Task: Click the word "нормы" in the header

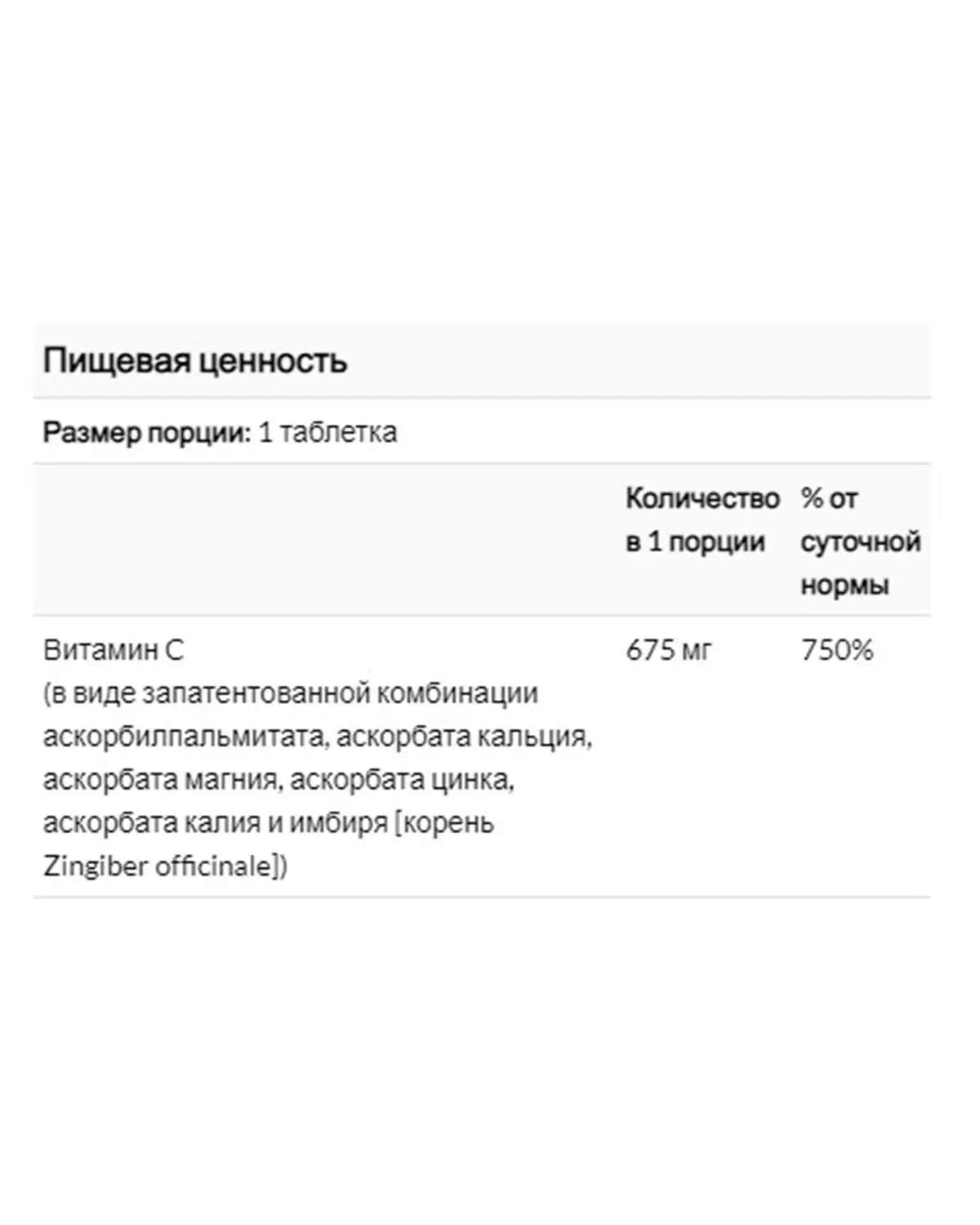Action: [x=844, y=586]
